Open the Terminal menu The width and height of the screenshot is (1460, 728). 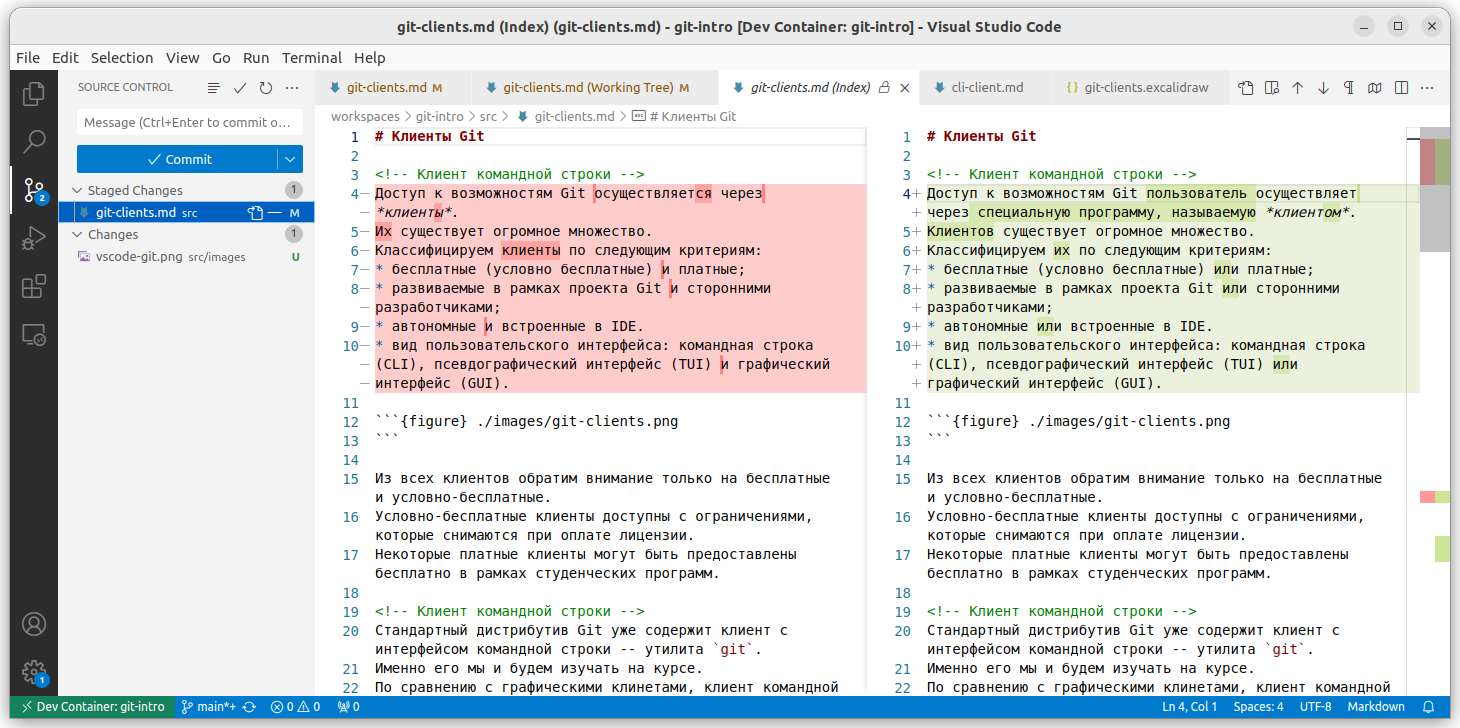pos(311,58)
